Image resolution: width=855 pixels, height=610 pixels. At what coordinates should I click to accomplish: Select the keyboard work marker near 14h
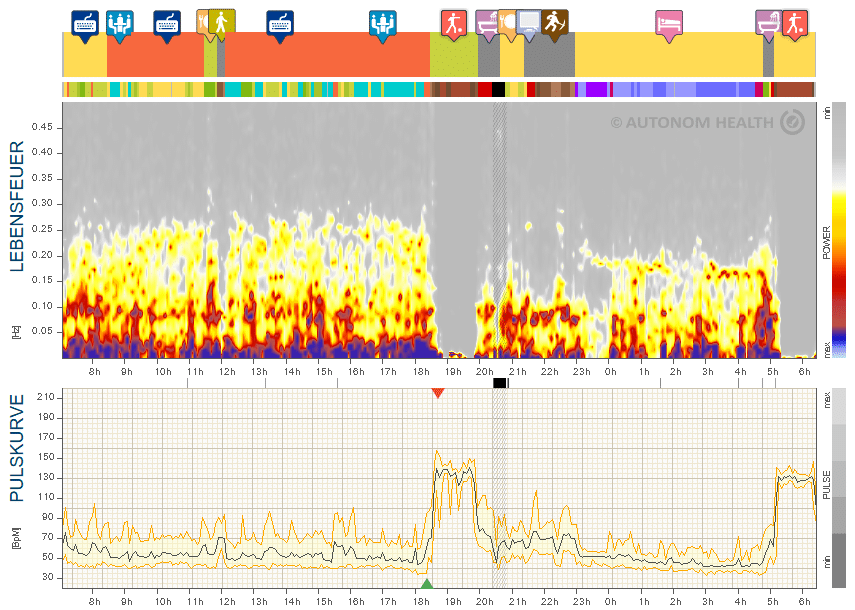tap(280, 25)
